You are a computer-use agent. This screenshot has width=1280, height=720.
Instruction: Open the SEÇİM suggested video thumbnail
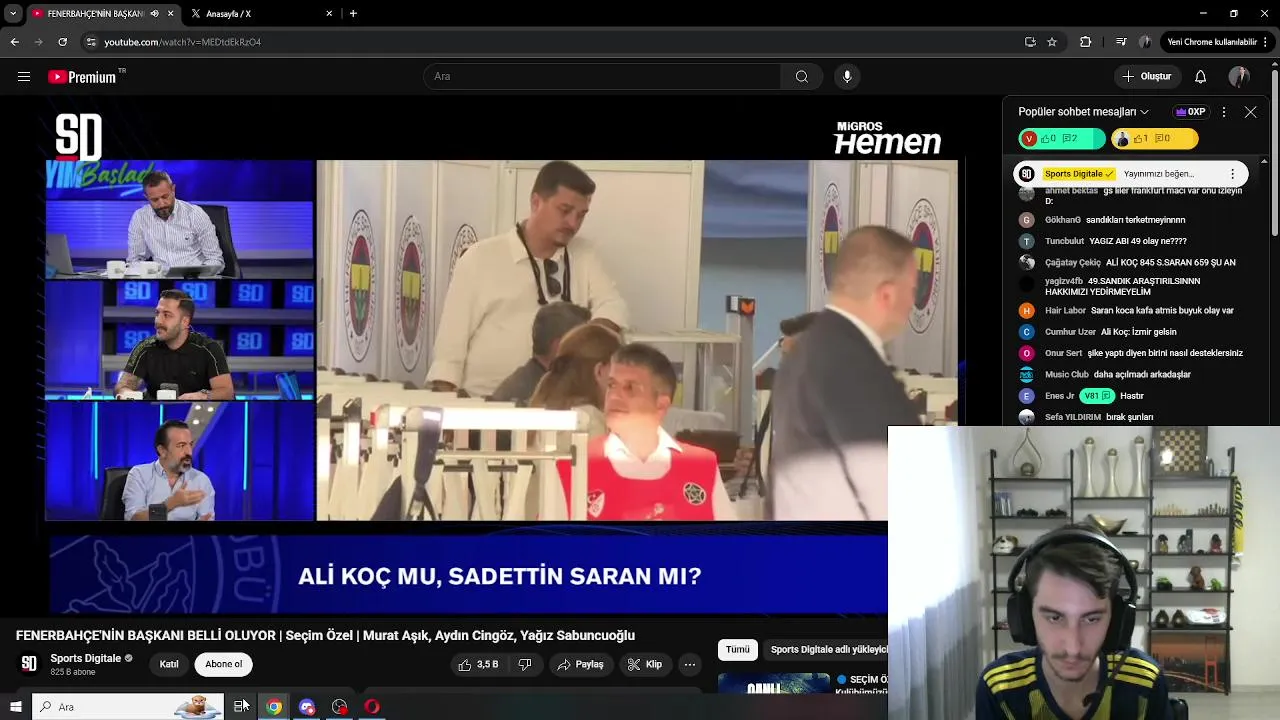(x=774, y=683)
